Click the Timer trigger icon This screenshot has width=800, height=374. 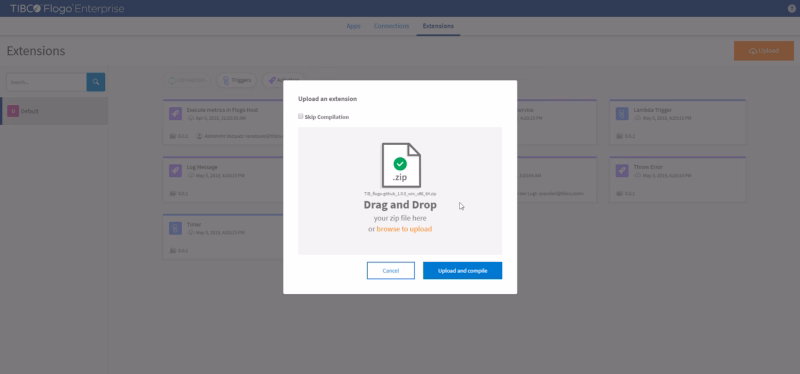pyautogui.click(x=175, y=228)
